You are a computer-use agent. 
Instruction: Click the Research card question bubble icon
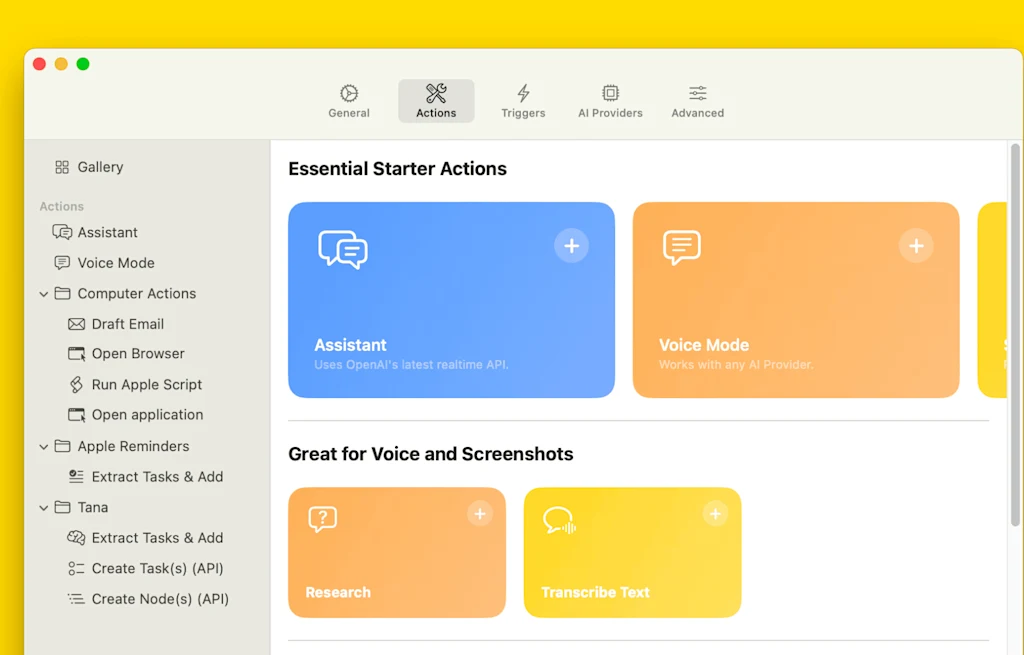(x=323, y=519)
